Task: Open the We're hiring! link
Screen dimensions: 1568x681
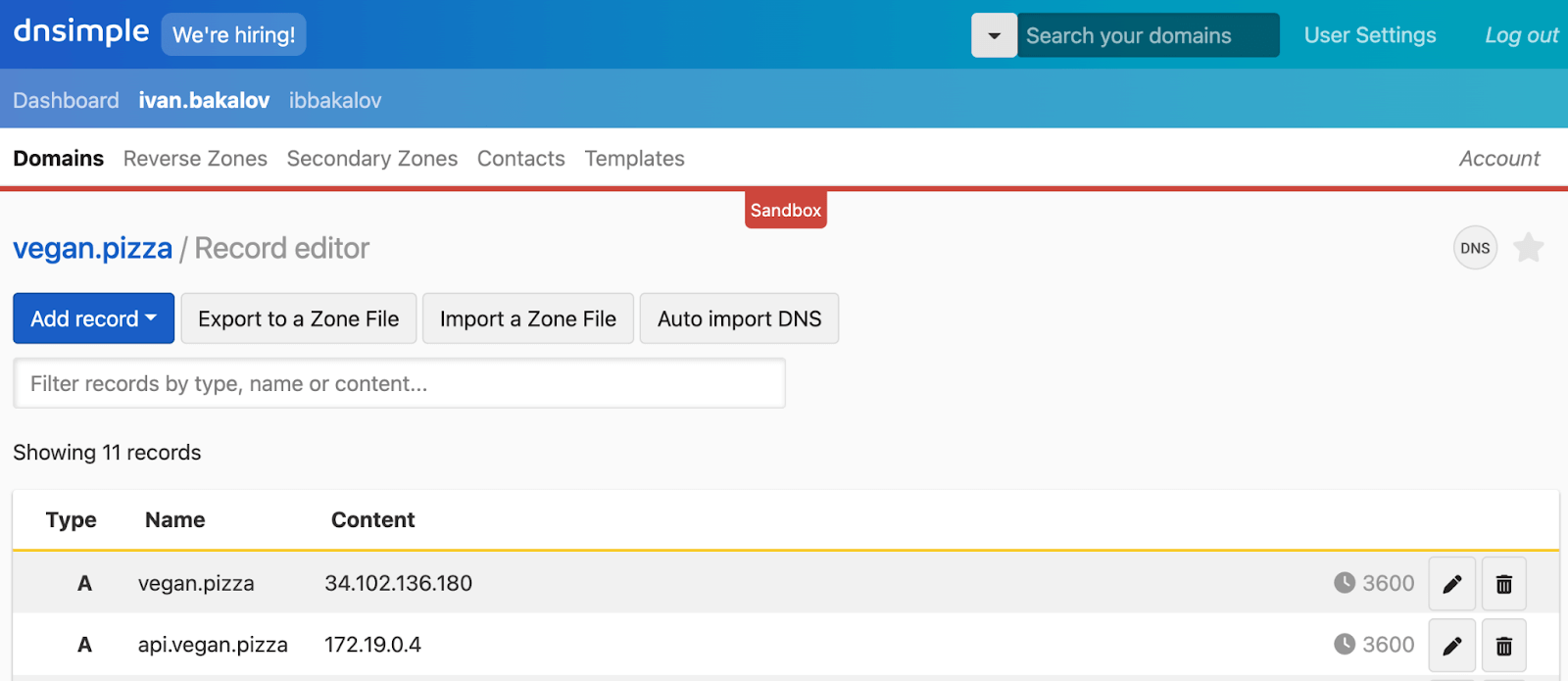Action: pos(233,35)
